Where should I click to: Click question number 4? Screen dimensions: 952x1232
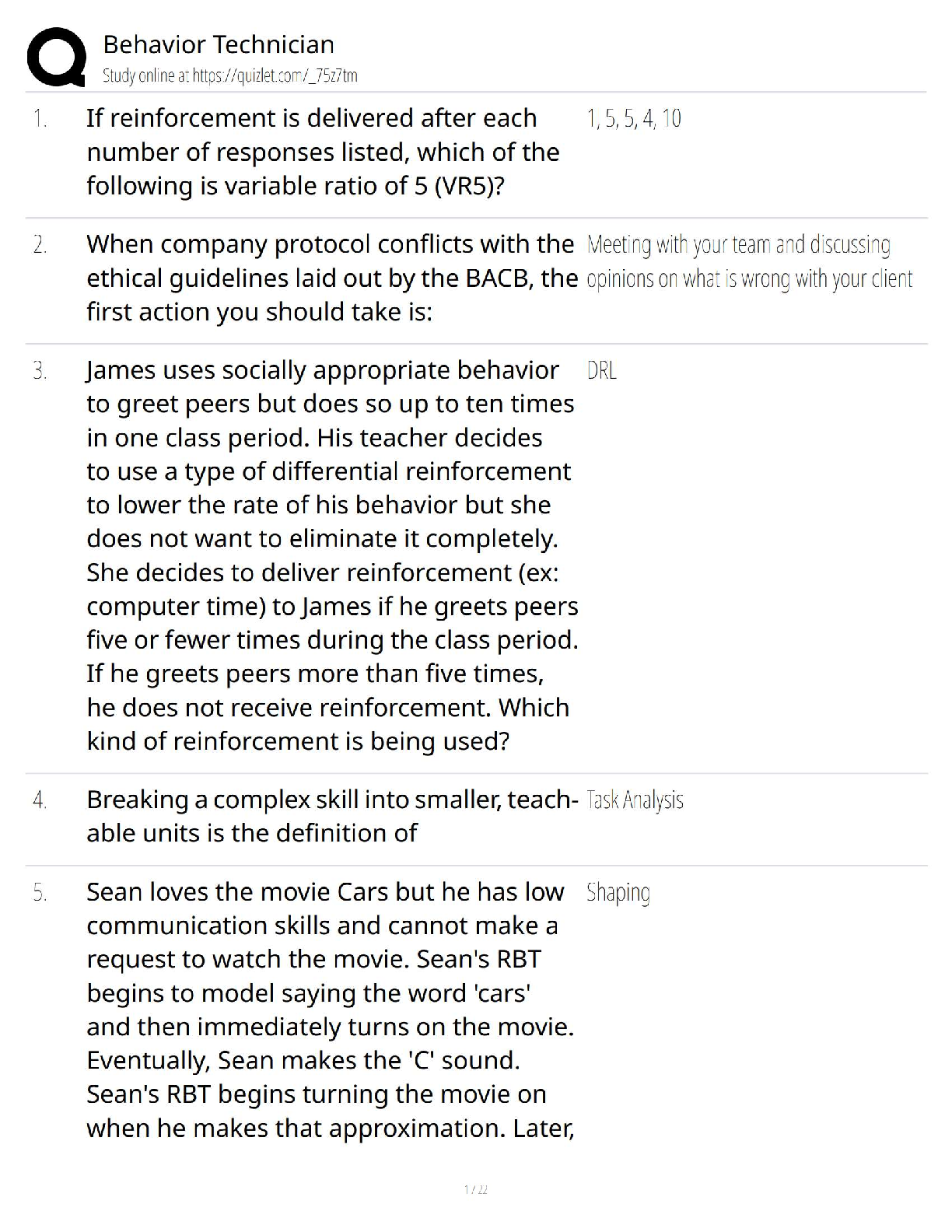(40, 800)
